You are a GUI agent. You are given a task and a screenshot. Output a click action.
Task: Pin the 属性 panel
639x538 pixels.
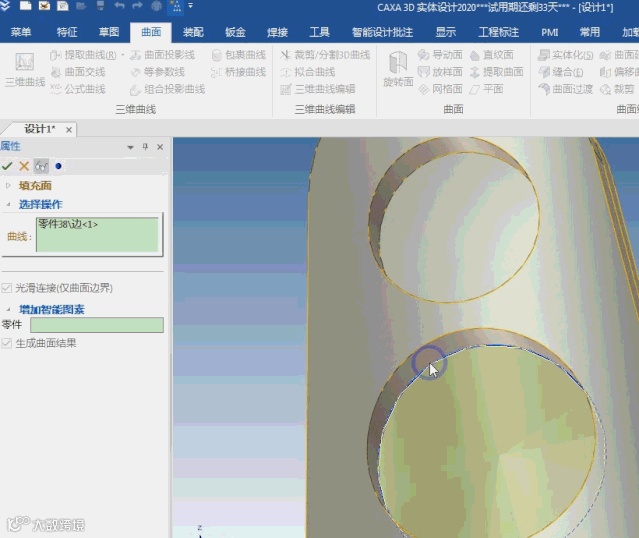tap(145, 147)
